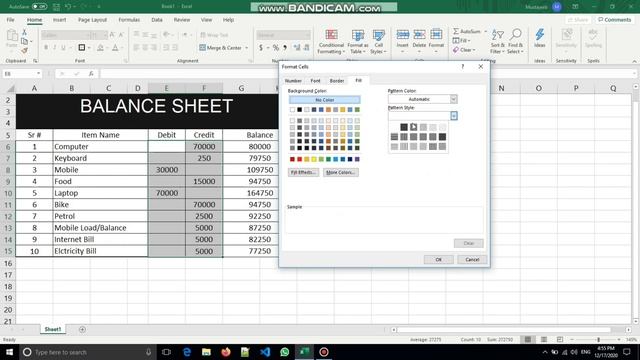
Task: Click the Borders icon in Font group
Action: [82, 48]
